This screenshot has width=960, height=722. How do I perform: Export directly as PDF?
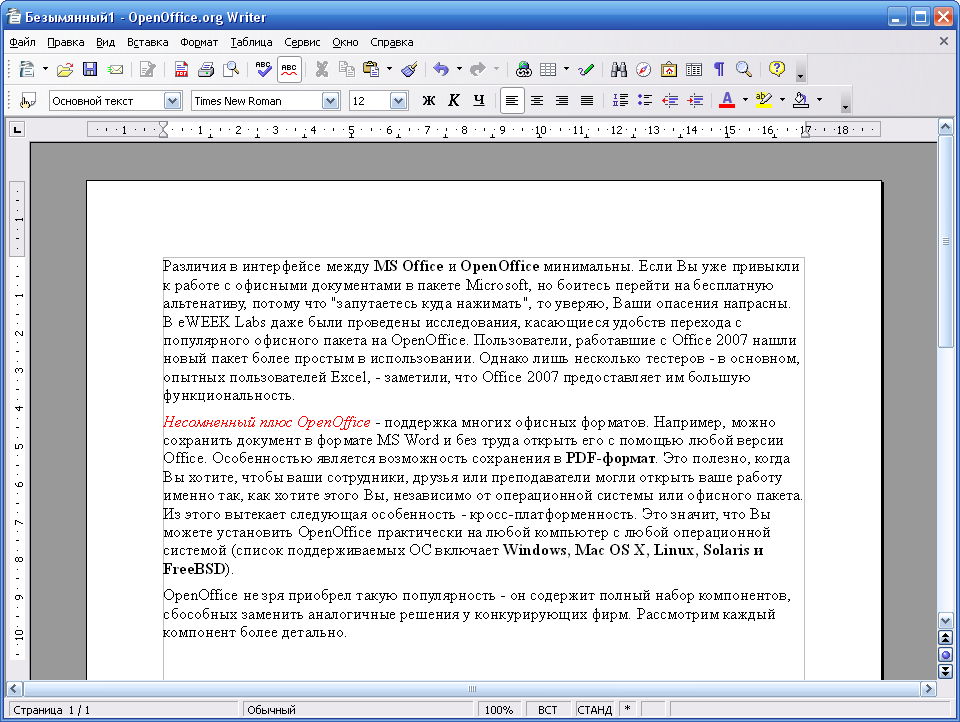pyautogui.click(x=181, y=69)
